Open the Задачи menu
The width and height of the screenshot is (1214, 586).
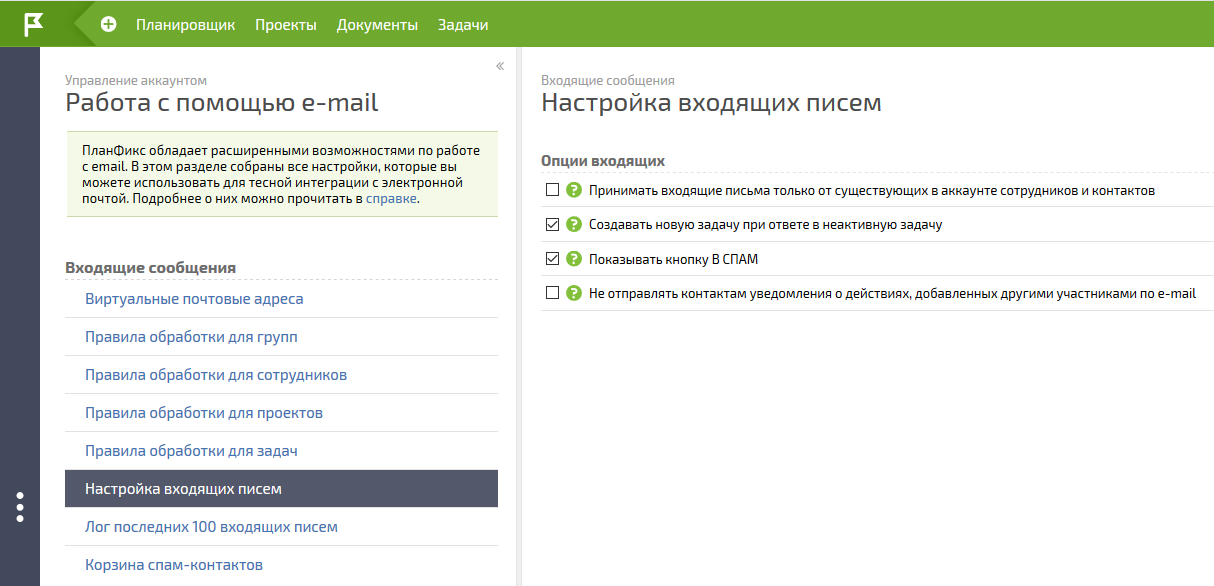coord(463,25)
